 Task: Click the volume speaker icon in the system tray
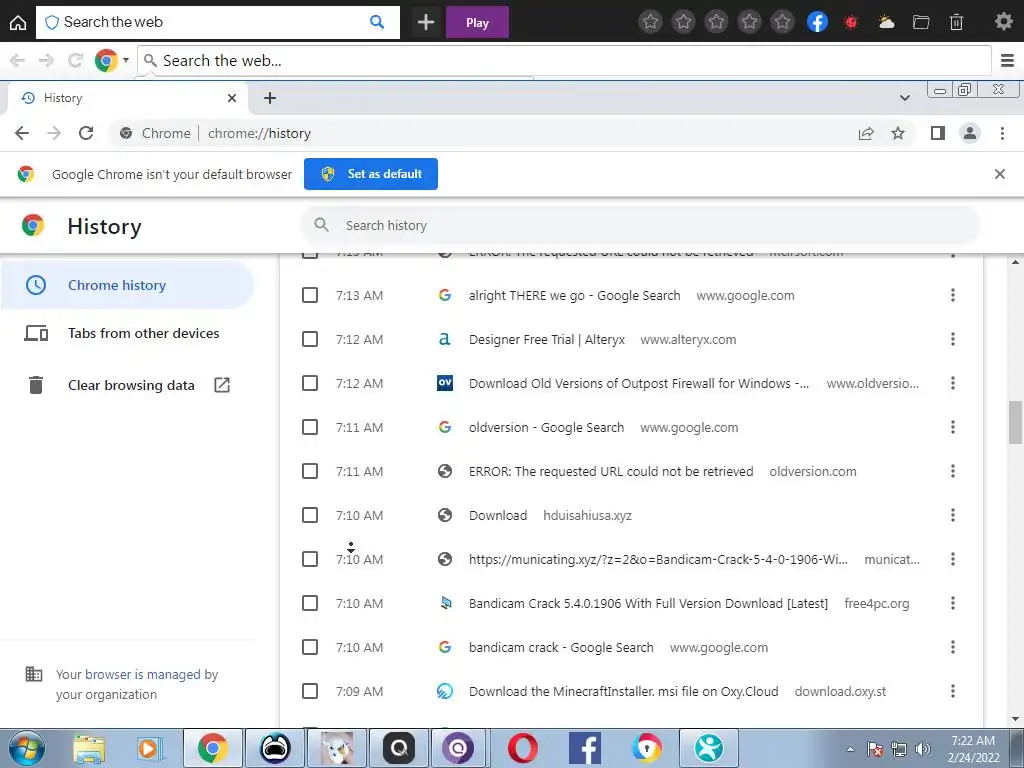pyautogui.click(x=922, y=749)
